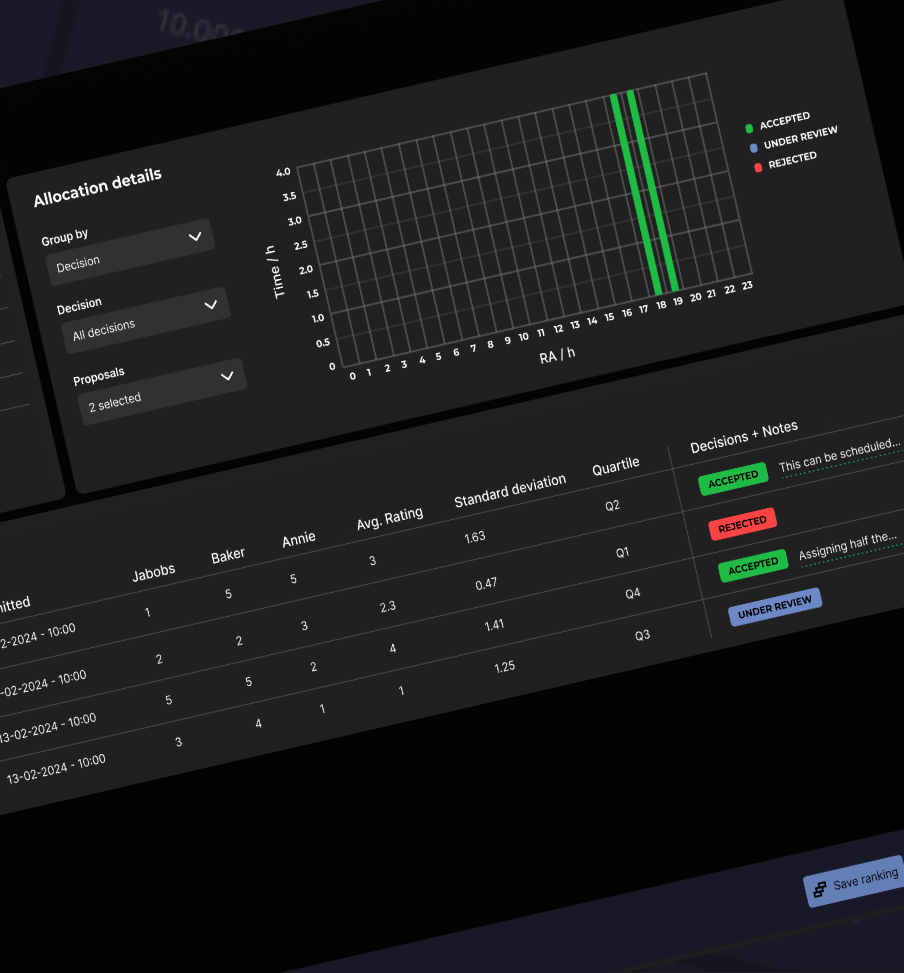The image size is (904, 973).
Task: Sort by the Avg. Rating column header
Action: point(390,519)
